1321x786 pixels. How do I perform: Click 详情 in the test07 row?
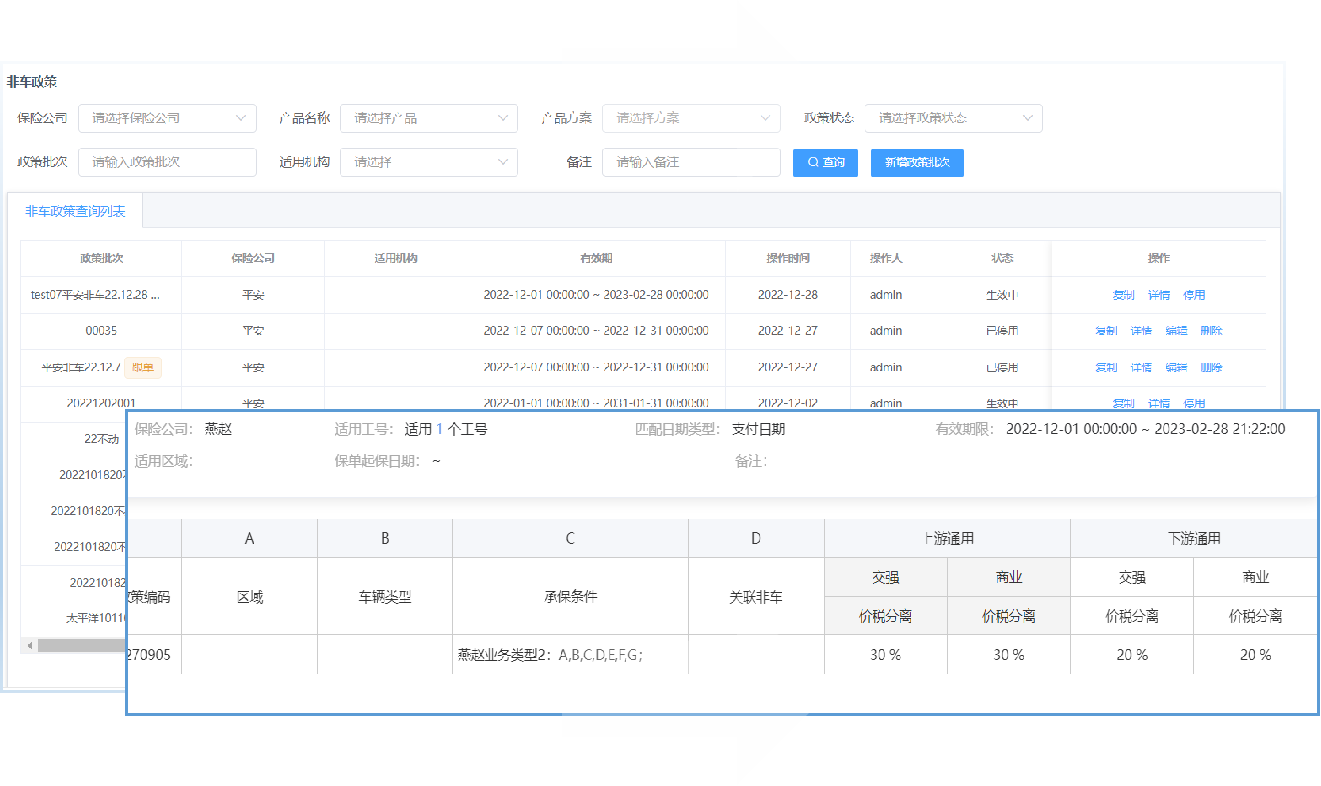(1159, 295)
